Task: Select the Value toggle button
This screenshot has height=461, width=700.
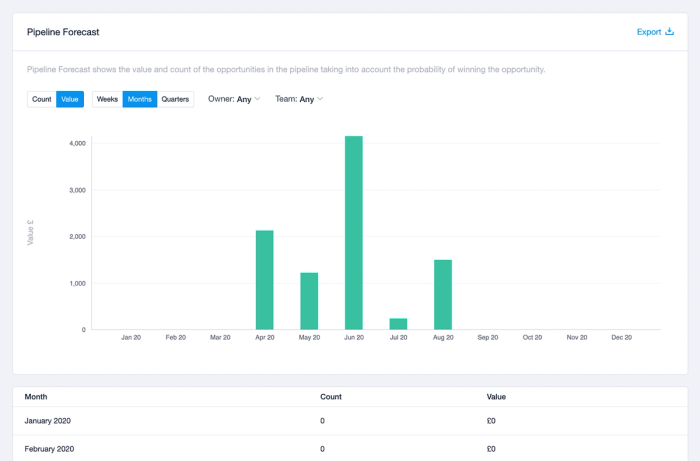Action: pyautogui.click(x=70, y=99)
